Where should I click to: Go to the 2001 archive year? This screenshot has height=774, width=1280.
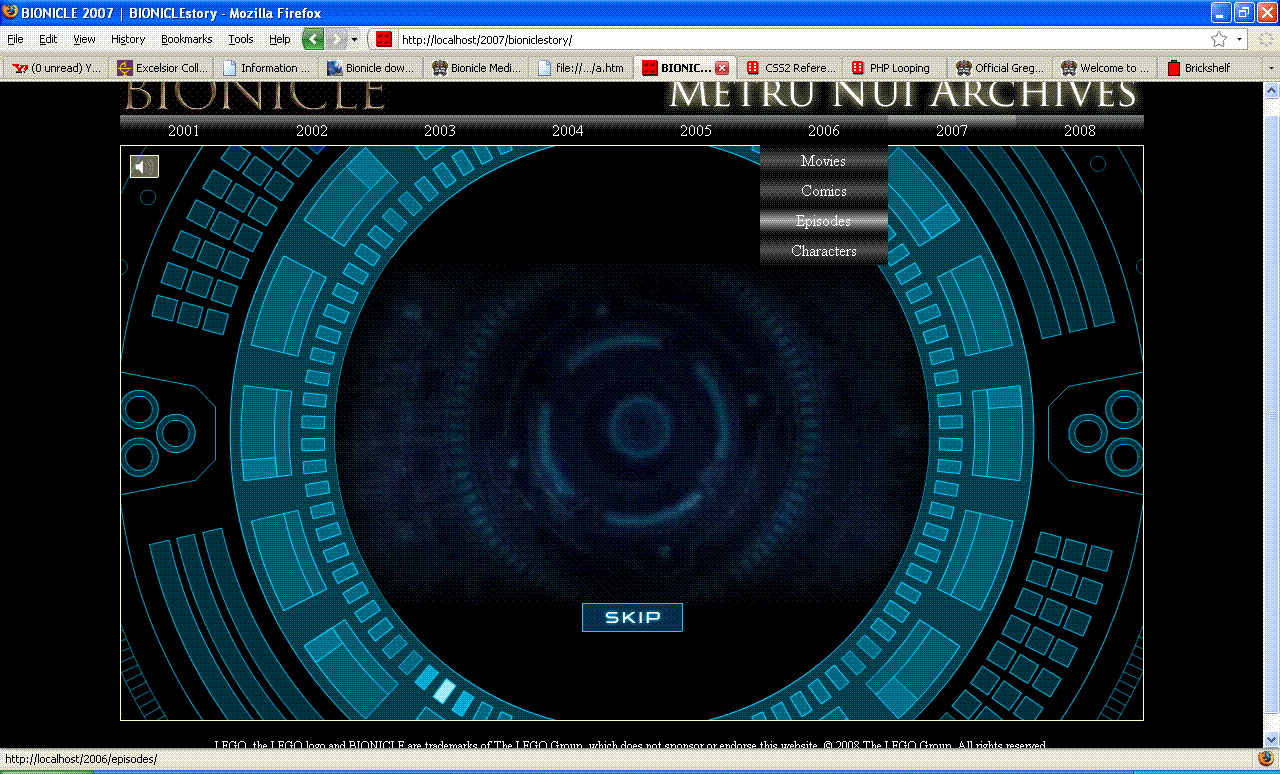pyautogui.click(x=184, y=131)
